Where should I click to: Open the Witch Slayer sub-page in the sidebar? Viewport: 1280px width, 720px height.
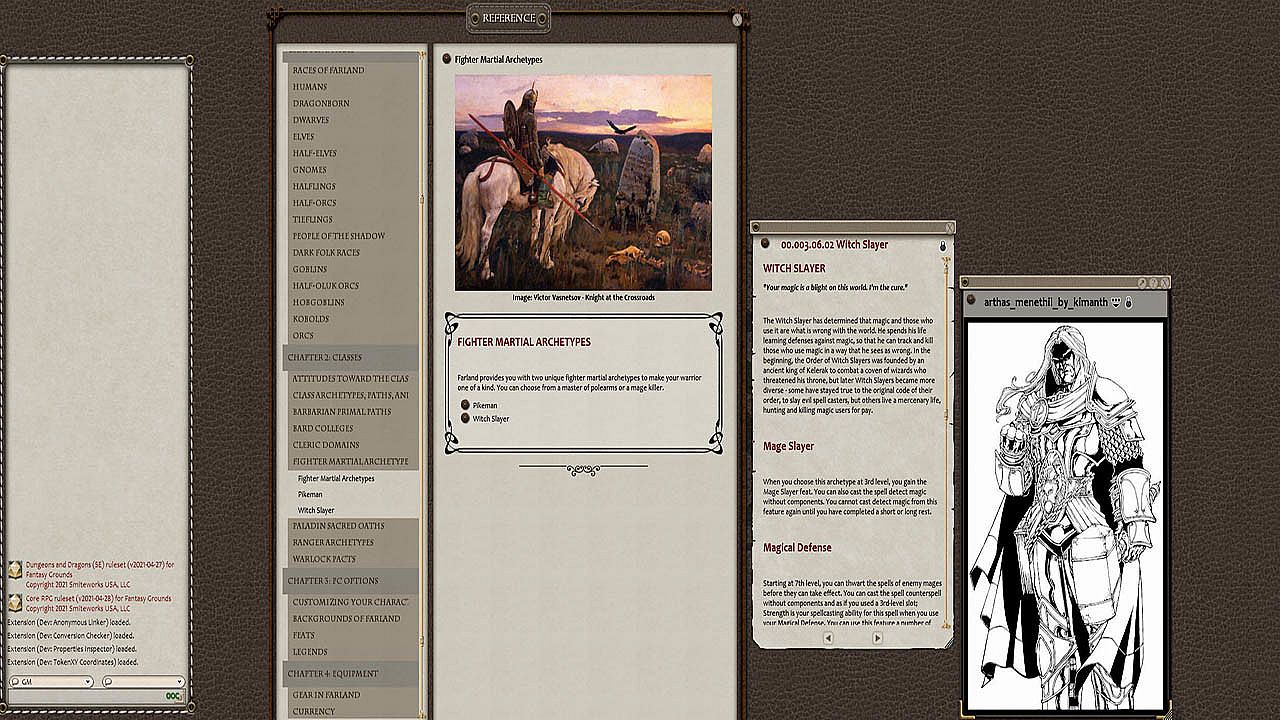pos(316,510)
